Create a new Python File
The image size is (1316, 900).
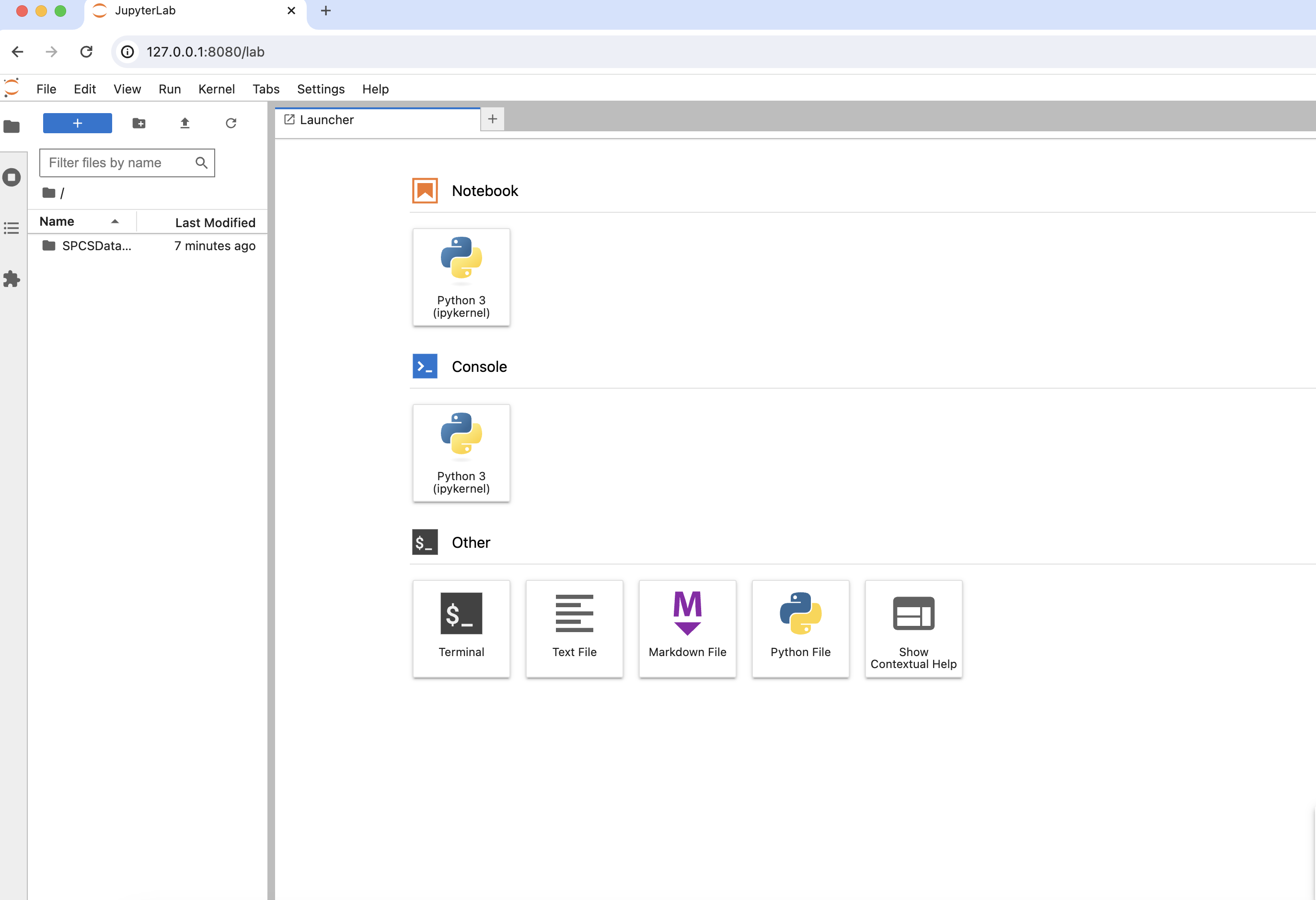tap(800, 629)
